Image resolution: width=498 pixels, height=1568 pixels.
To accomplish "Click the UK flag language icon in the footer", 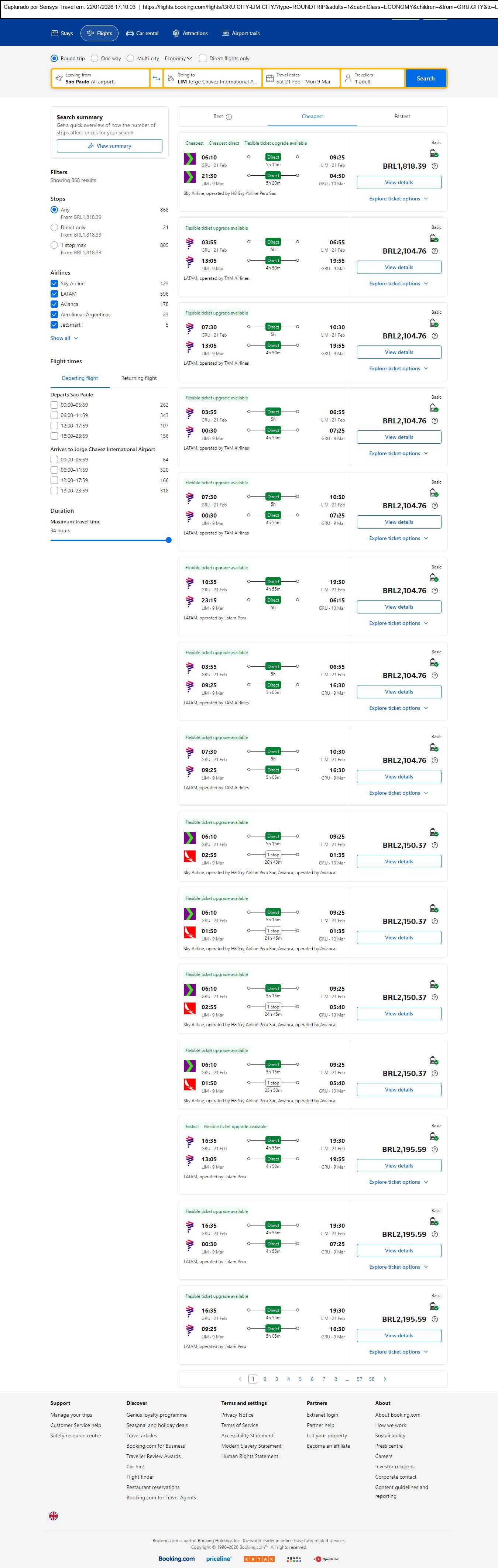I will [x=54, y=1516].
